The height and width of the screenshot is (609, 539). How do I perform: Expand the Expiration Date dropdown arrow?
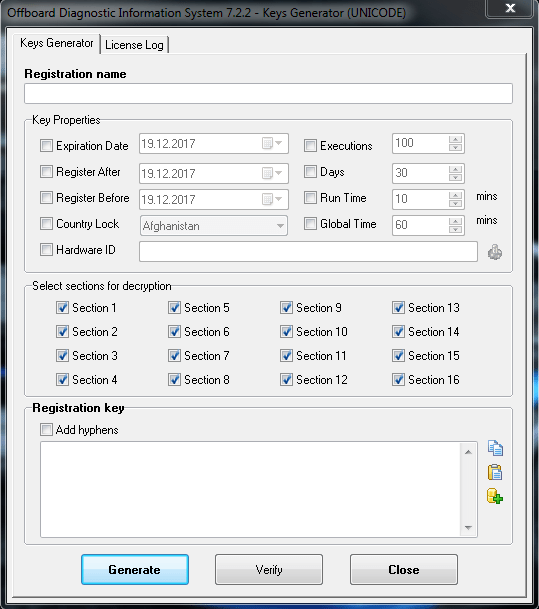pyautogui.click(x=279, y=143)
